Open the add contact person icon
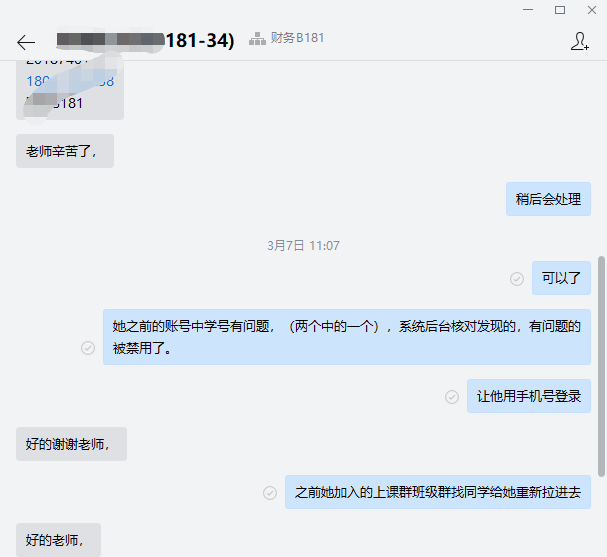This screenshot has width=607, height=557. point(580,41)
